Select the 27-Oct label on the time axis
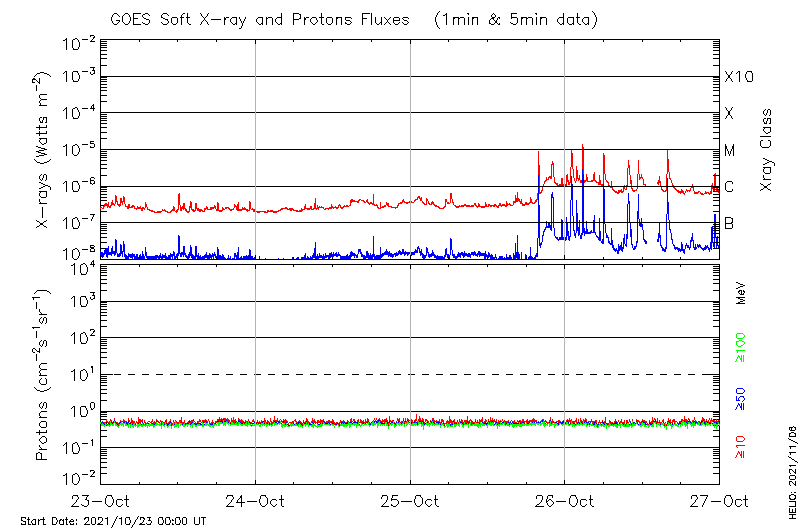 (718, 500)
